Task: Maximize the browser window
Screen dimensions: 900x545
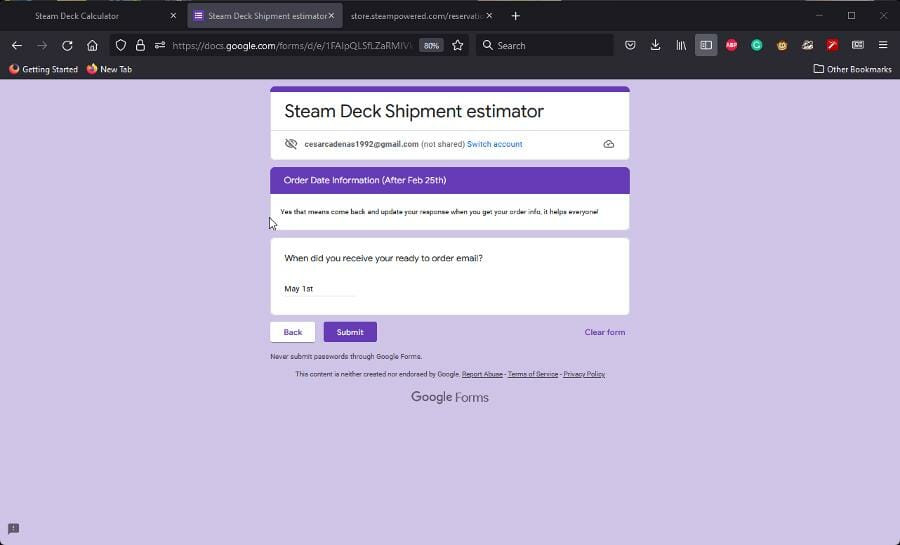Action: pyautogui.click(x=851, y=16)
